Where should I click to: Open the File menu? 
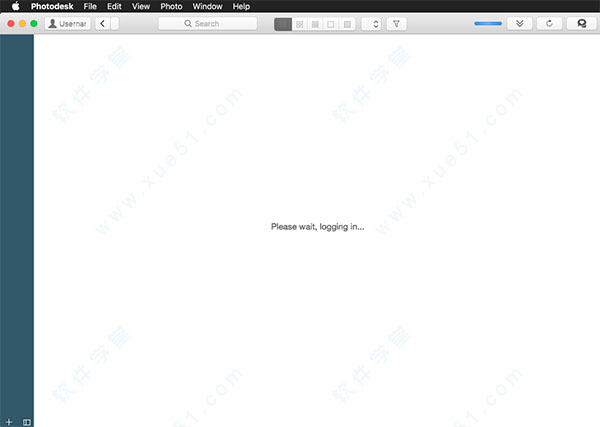click(90, 7)
